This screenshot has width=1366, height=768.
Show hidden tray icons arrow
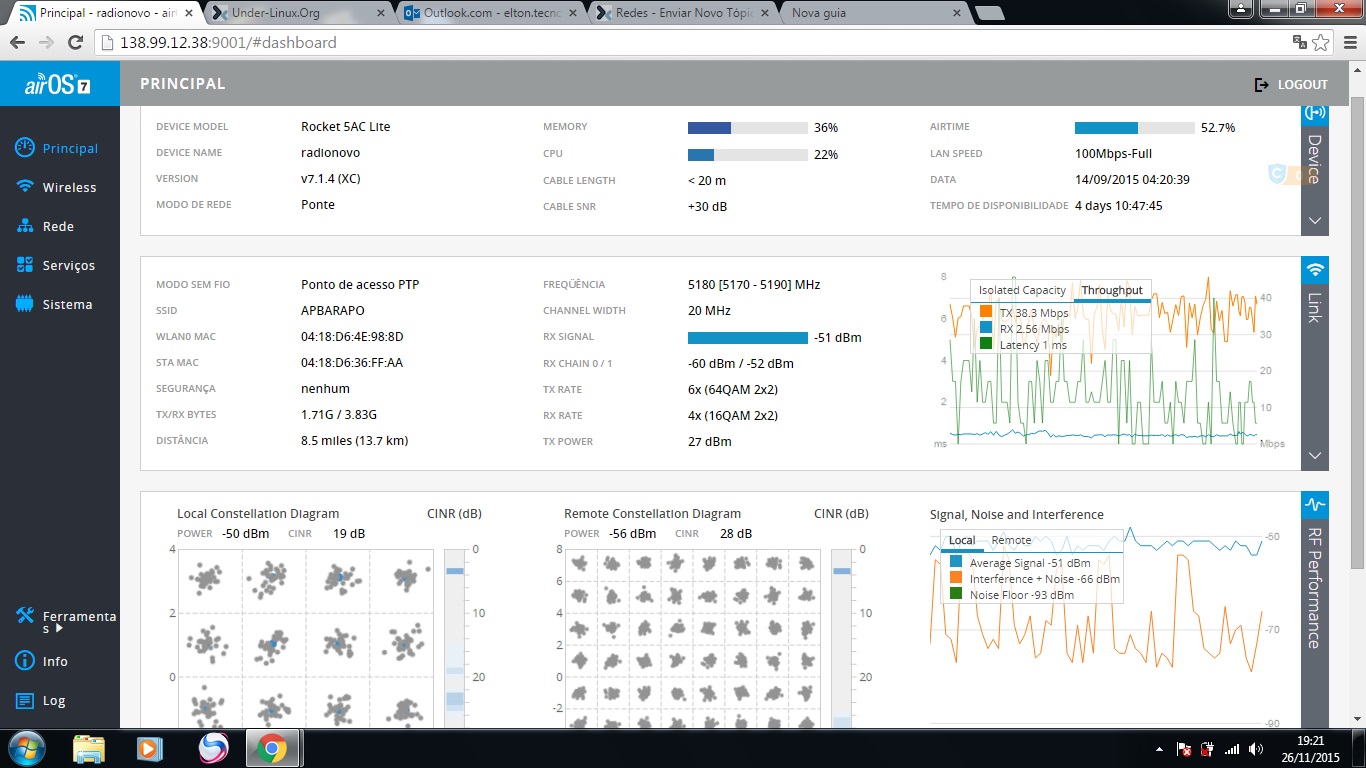[1159, 749]
